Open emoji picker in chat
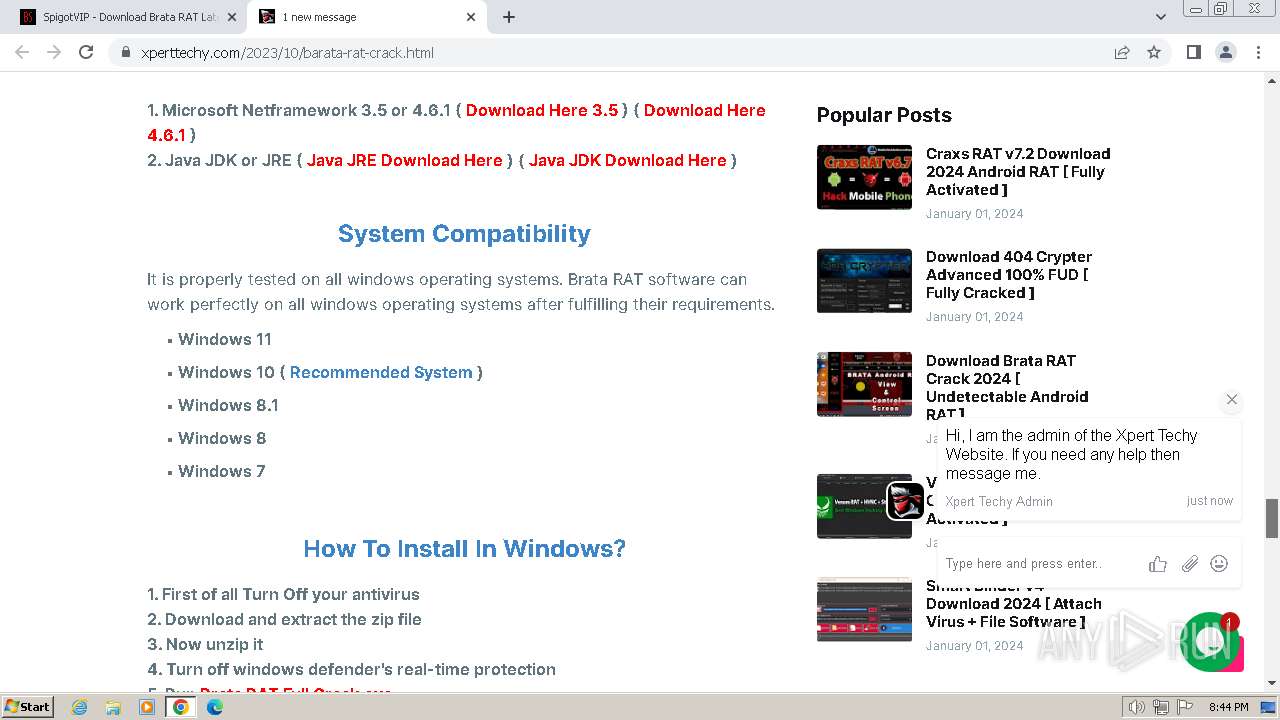 1219,564
